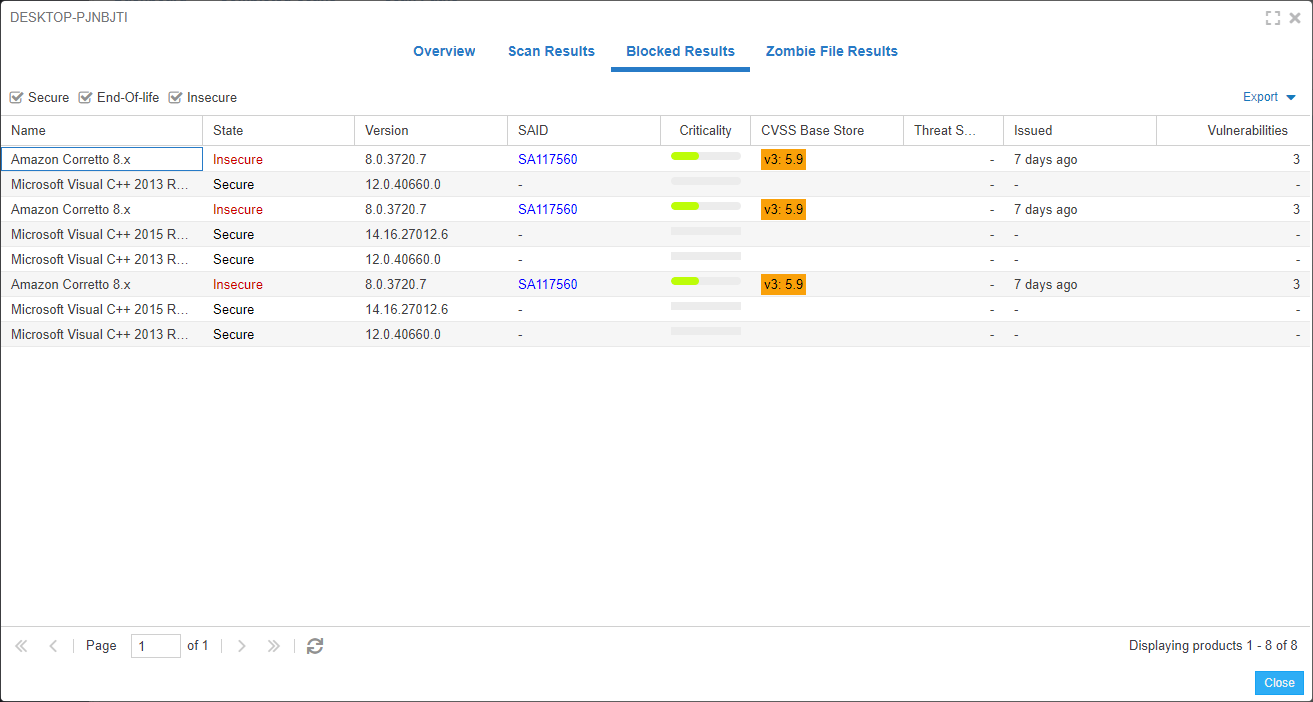The height and width of the screenshot is (702, 1313).
Task: Jump to the last page arrow
Action: pyautogui.click(x=273, y=646)
